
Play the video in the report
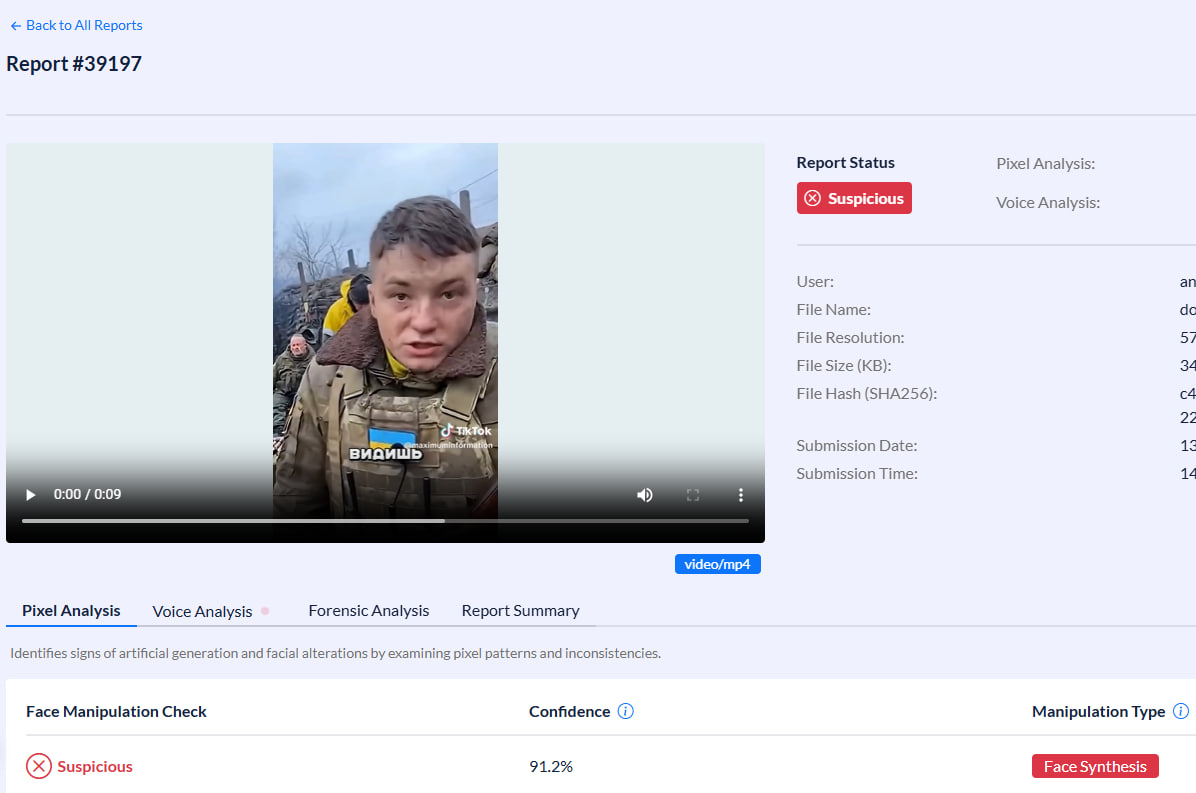(30, 495)
